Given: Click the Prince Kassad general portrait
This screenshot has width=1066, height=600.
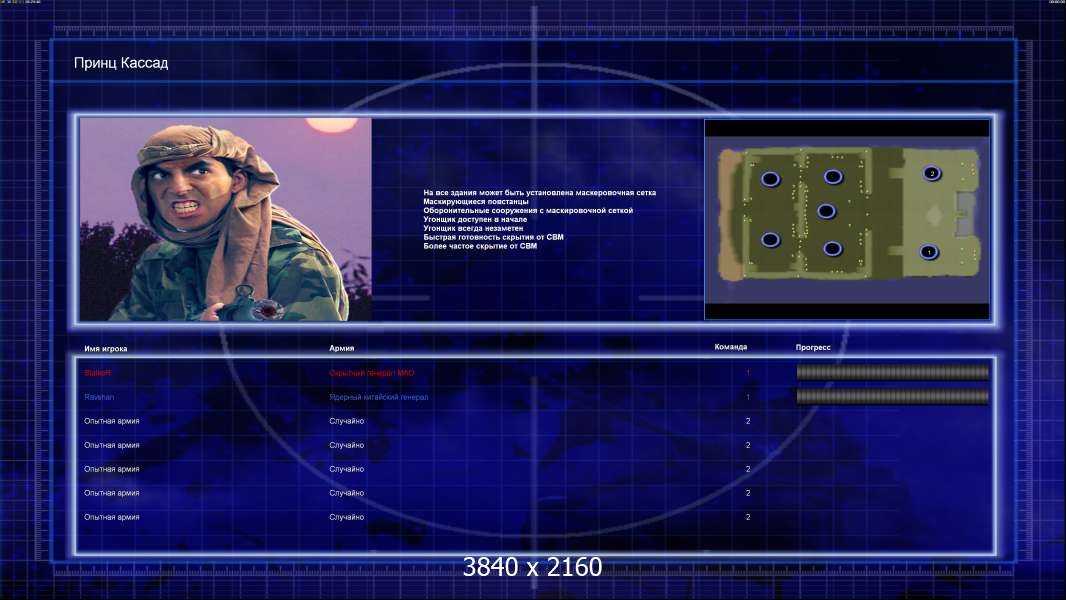Looking at the screenshot, I should (226, 219).
